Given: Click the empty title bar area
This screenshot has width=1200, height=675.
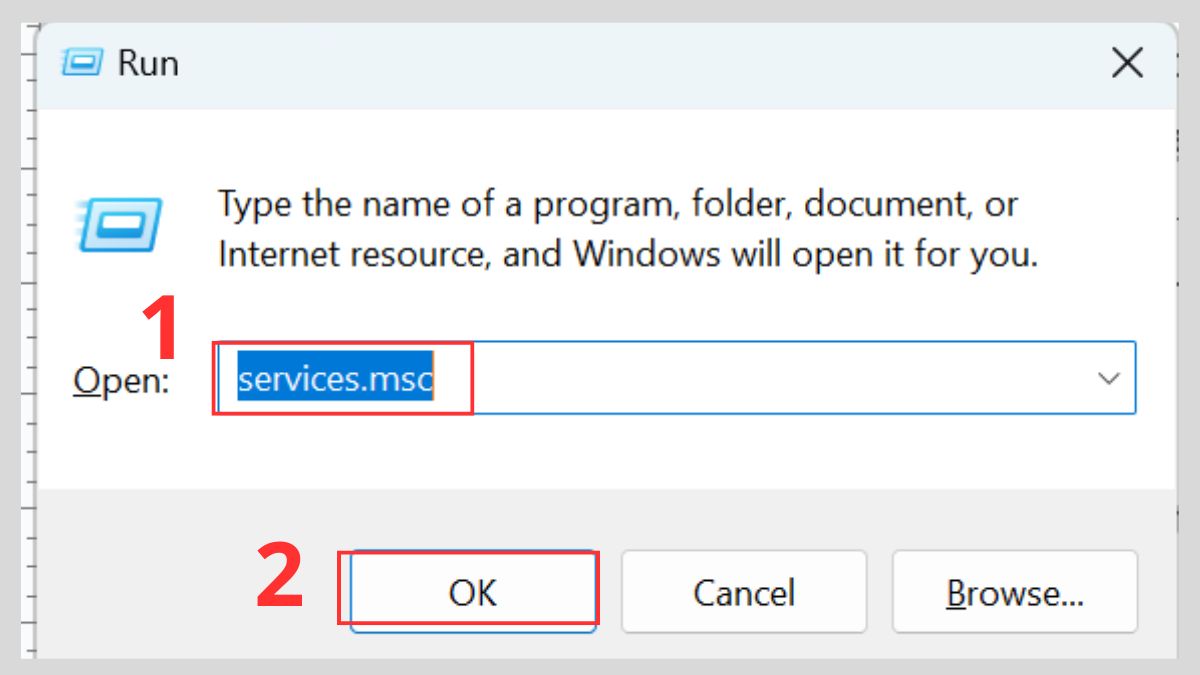Looking at the screenshot, I should click(x=600, y=63).
